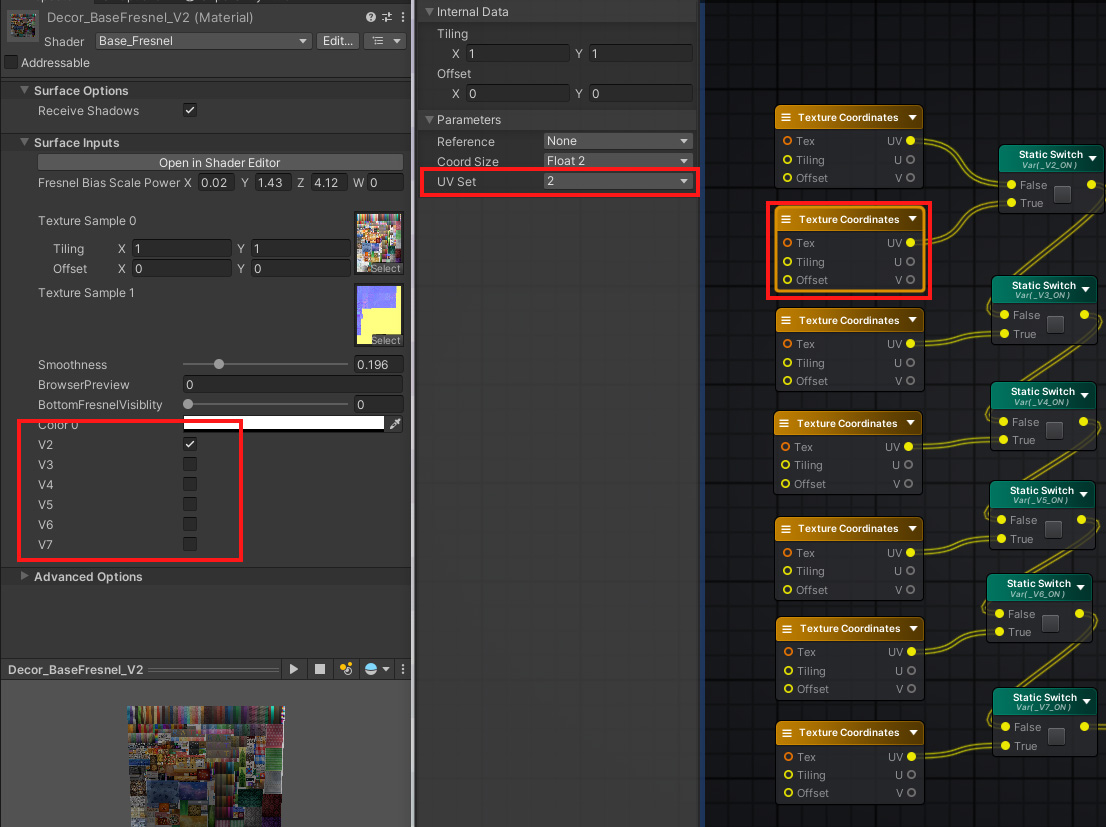Click Offset input port of fourth Texture Coordinates node

pos(785,483)
